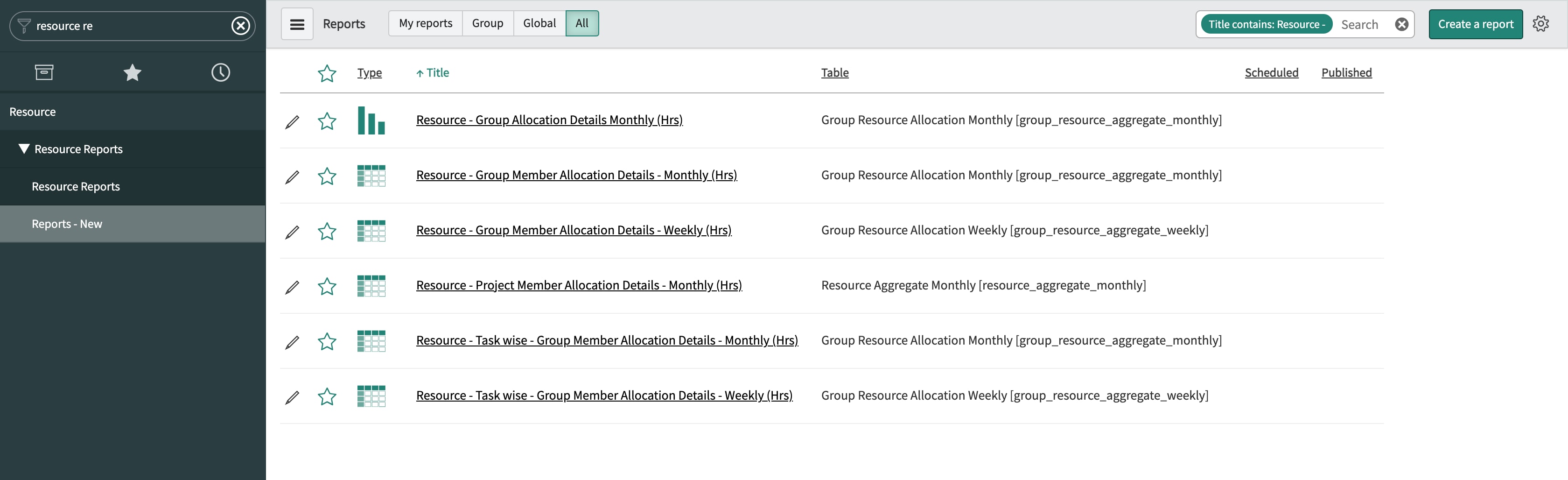The image size is (1568, 480).
Task: Edit the Group Allocation Details Monthly report
Action: [292, 121]
